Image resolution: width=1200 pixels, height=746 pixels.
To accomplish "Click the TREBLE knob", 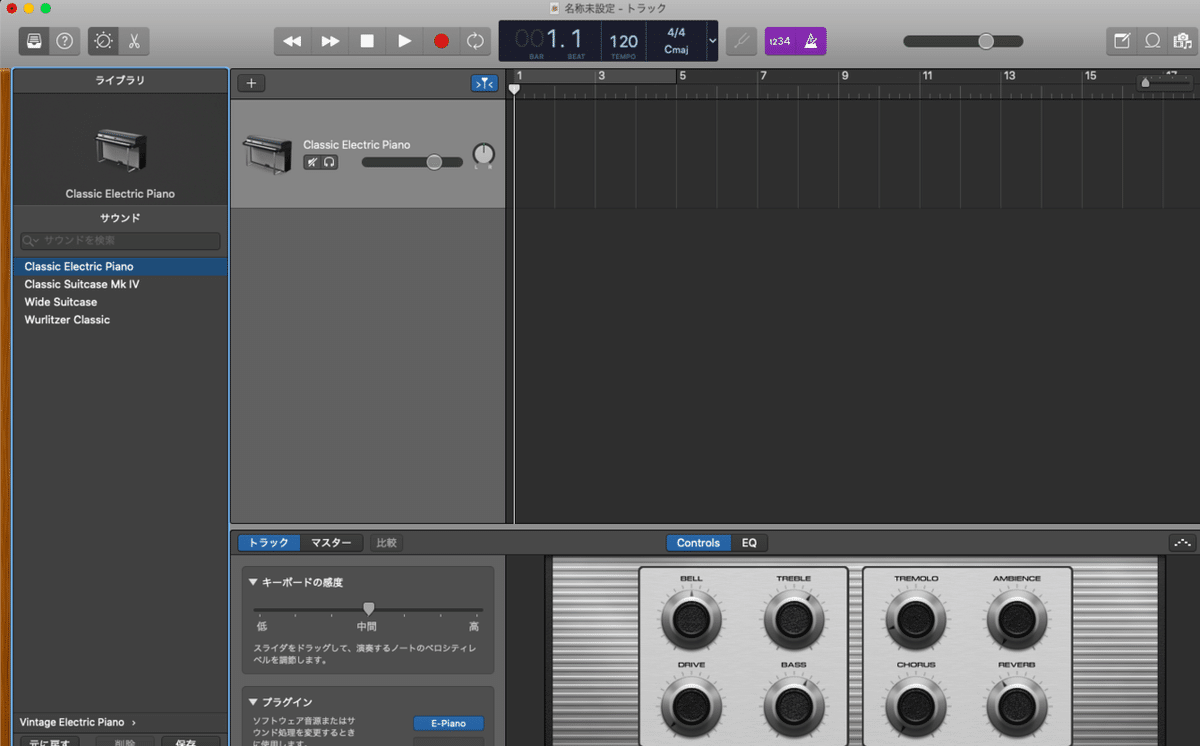I will 794,620.
